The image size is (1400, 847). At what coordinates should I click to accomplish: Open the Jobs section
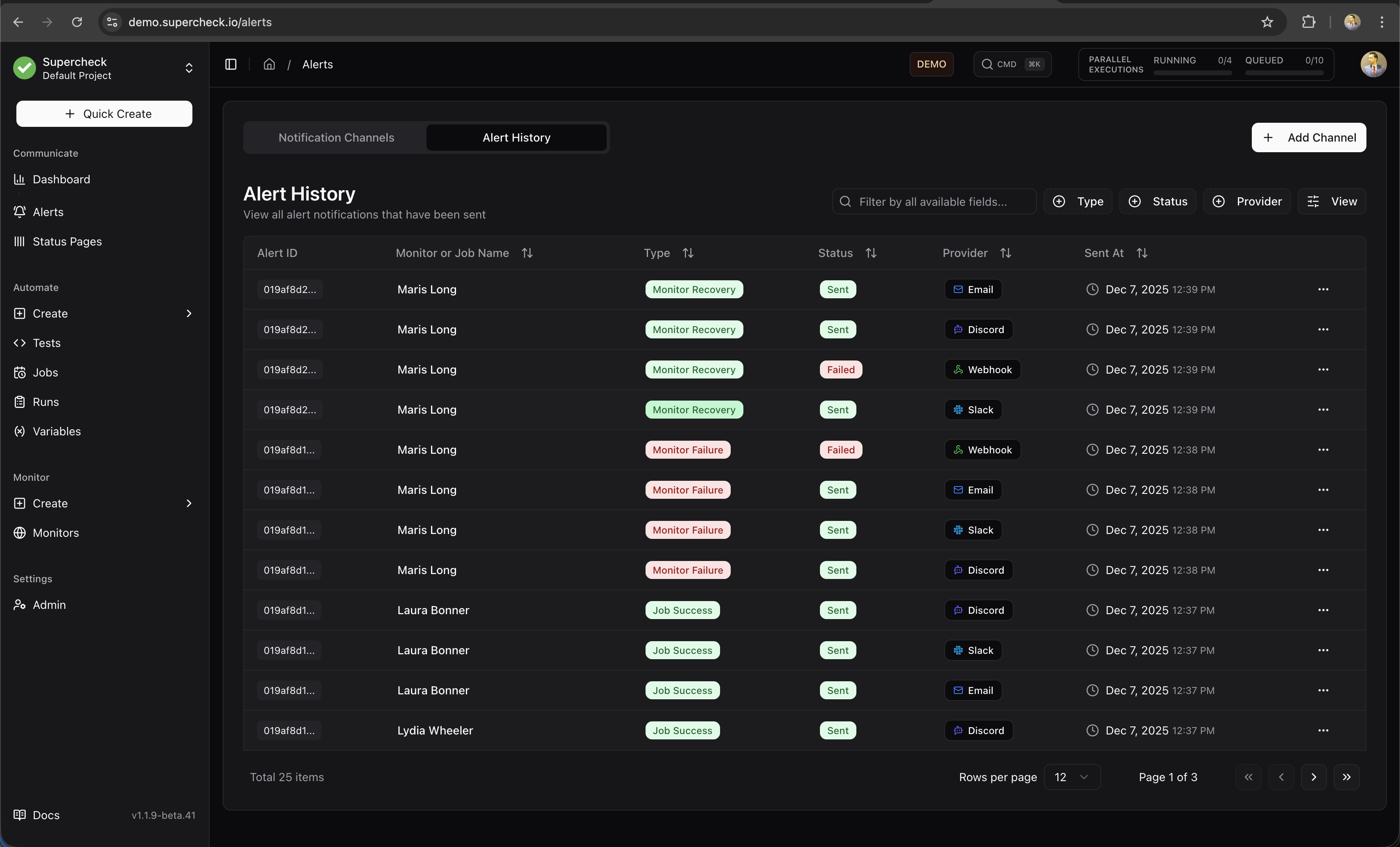click(45, 372)
